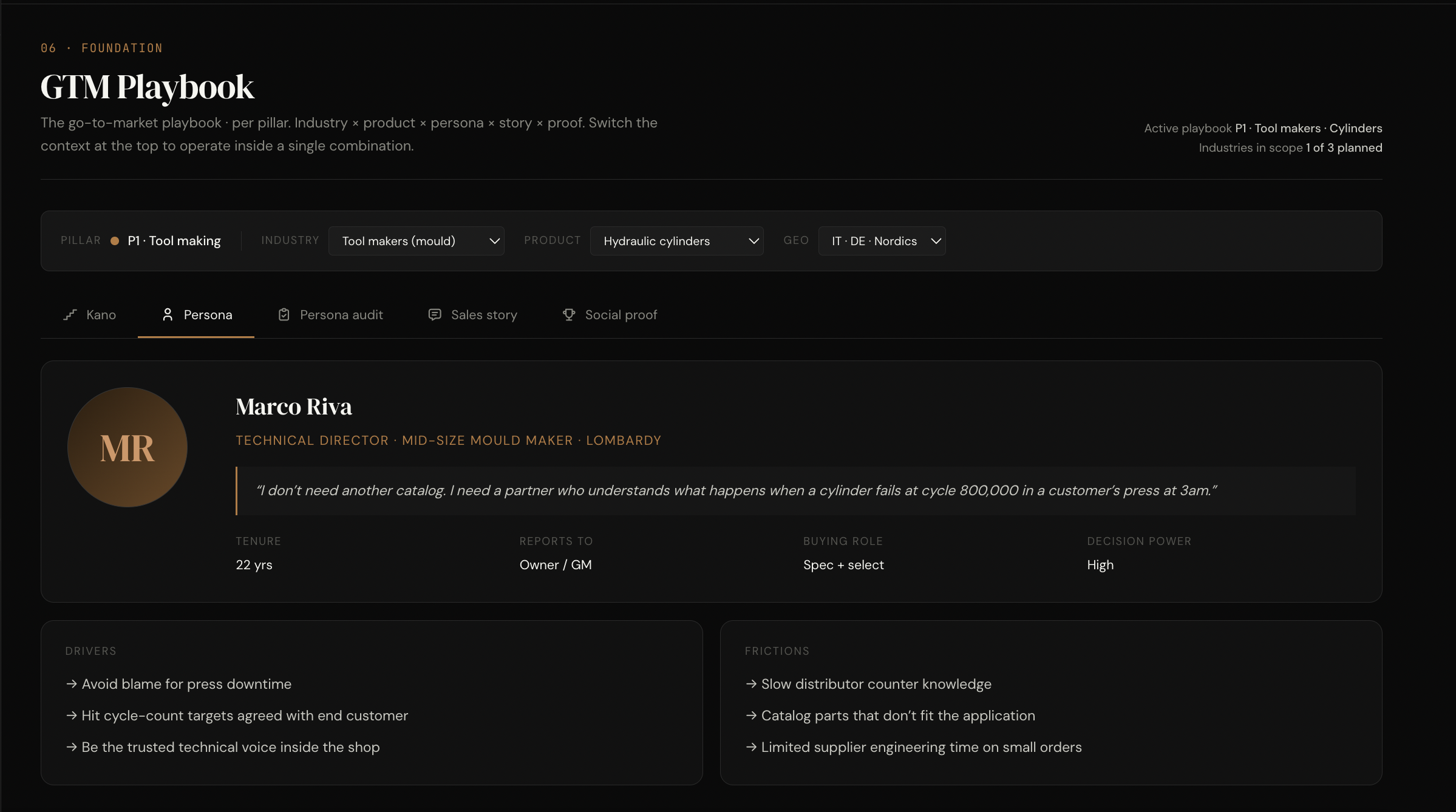Click friction Catalog parts that don't fit
The height and width of the screenshot is (812, 1456).
pos(890,716)
